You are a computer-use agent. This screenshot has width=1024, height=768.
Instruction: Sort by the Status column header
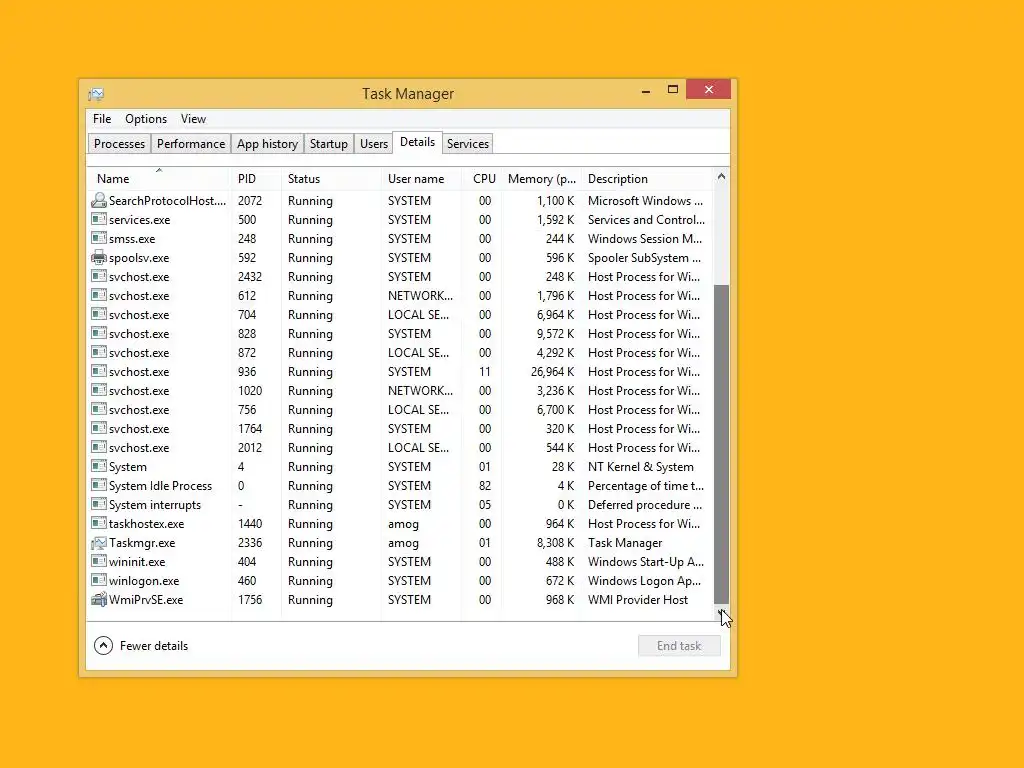point(331,178)
